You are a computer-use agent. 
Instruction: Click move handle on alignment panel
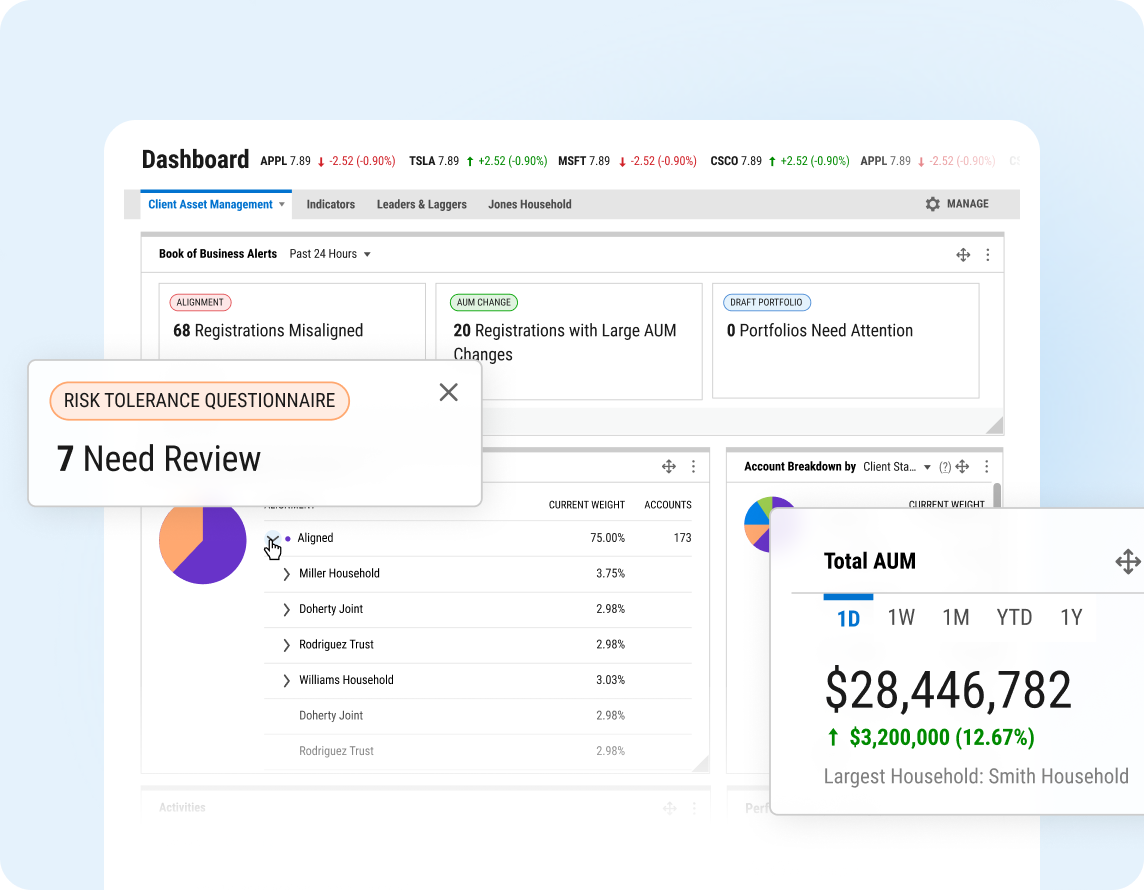click(x=668, y=467)
